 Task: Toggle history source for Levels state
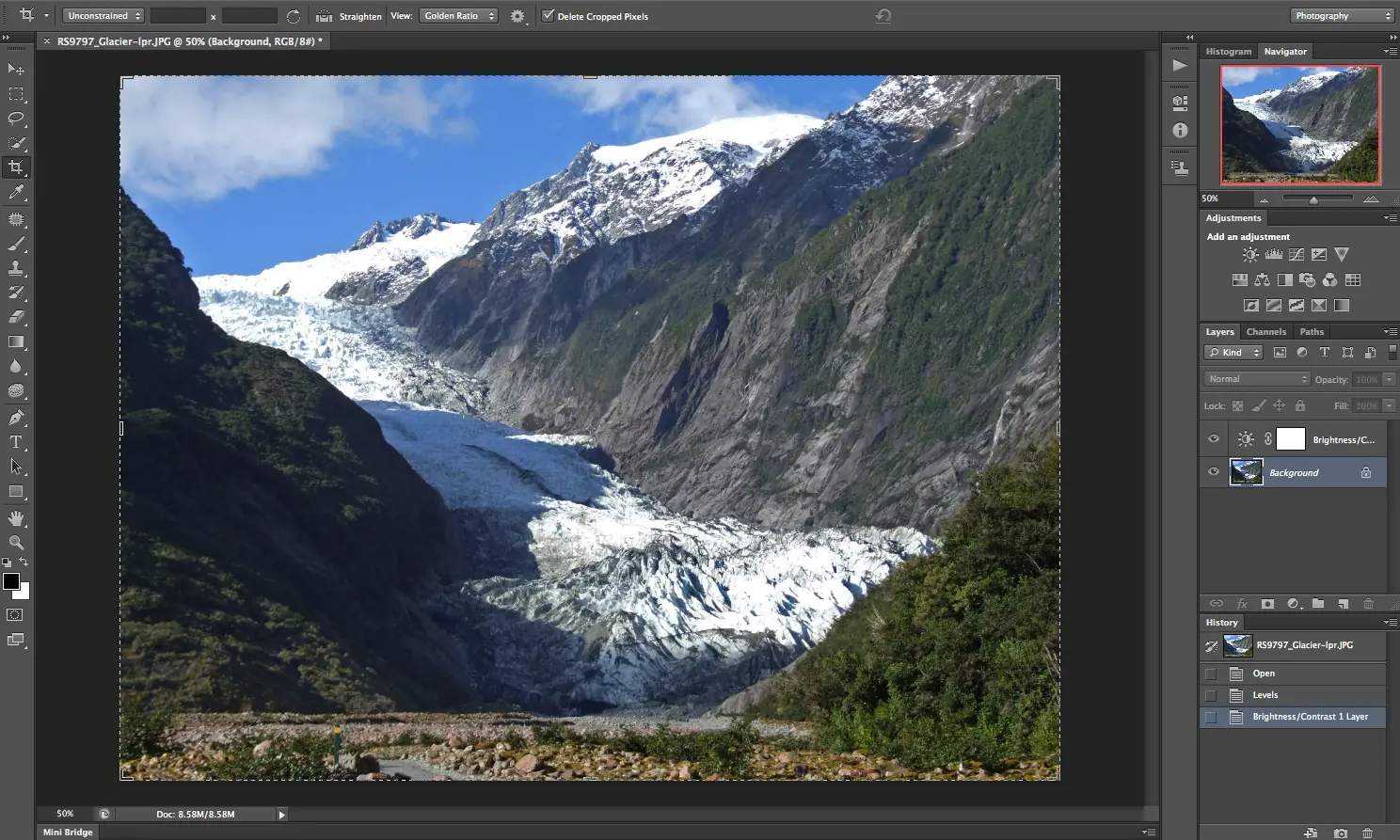pyautogui.click(x=1211, y=695)
